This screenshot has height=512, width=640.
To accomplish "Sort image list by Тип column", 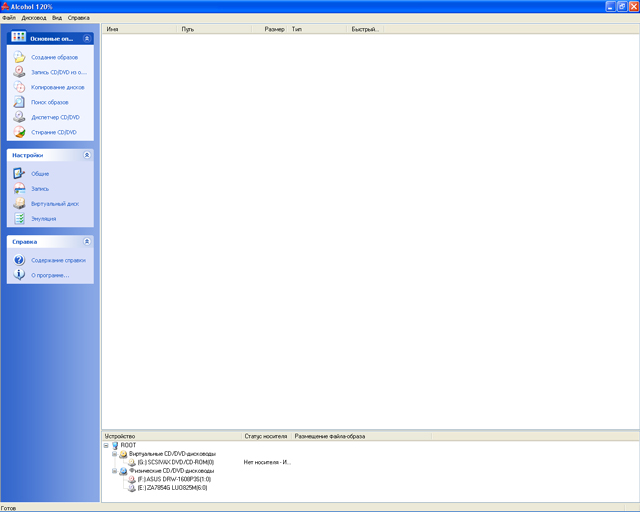I will tap(318, 29).
